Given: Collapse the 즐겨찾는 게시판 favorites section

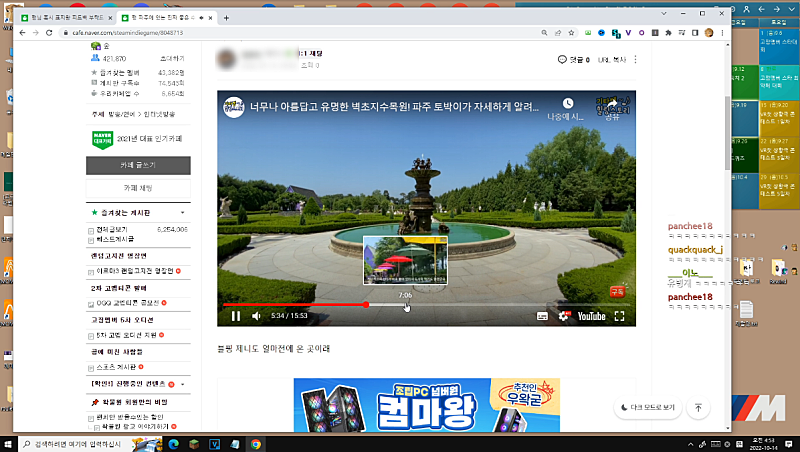Looking at the screenshot, I should click(x=182, y=213).
